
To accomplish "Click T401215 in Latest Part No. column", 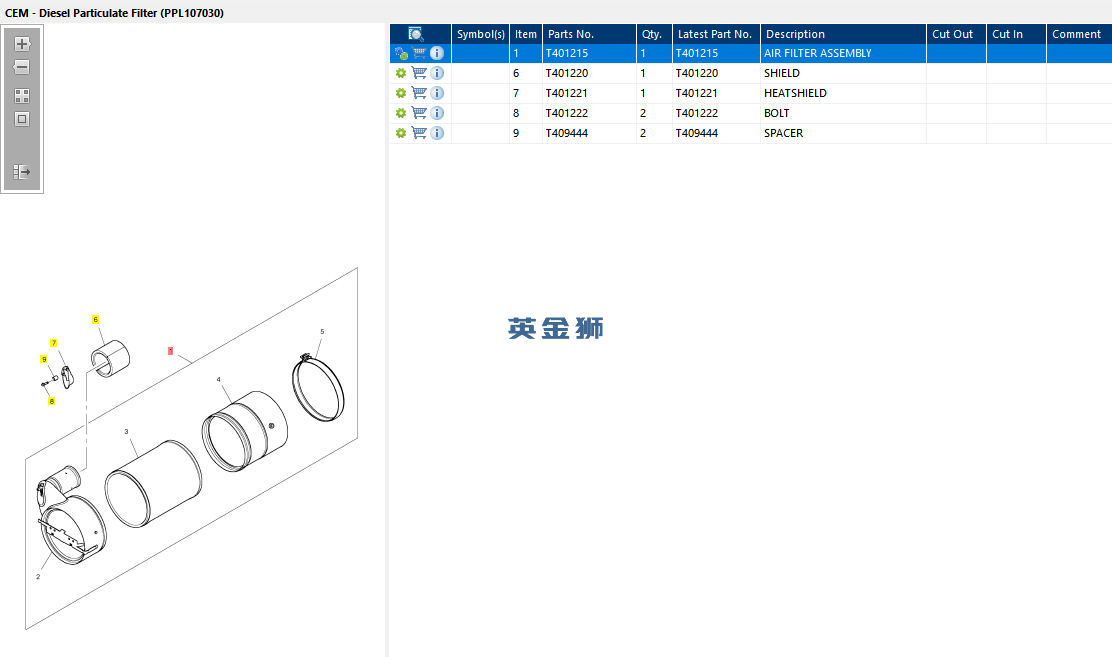I will pos(696,53).
